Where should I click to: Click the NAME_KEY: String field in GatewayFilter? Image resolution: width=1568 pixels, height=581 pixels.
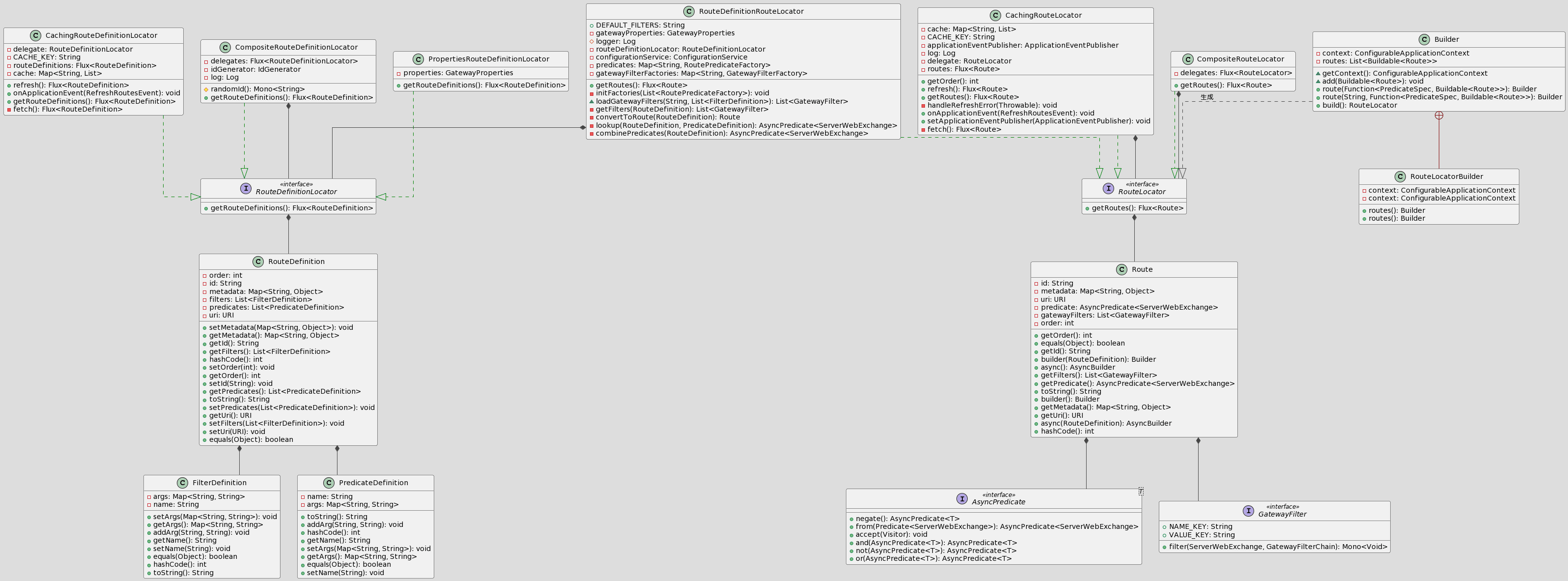tap(1201, 527)
